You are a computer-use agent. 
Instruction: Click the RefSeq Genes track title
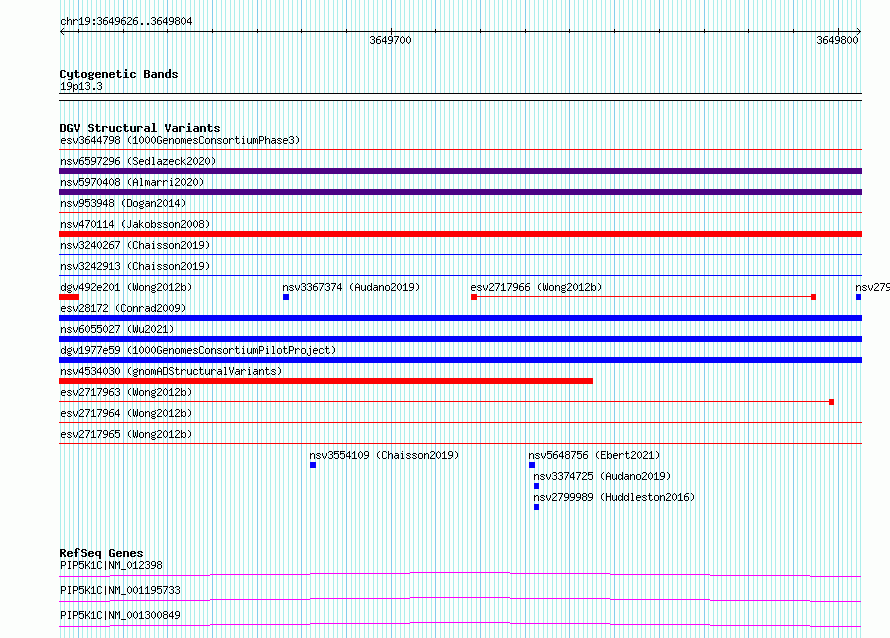[101, 553]
